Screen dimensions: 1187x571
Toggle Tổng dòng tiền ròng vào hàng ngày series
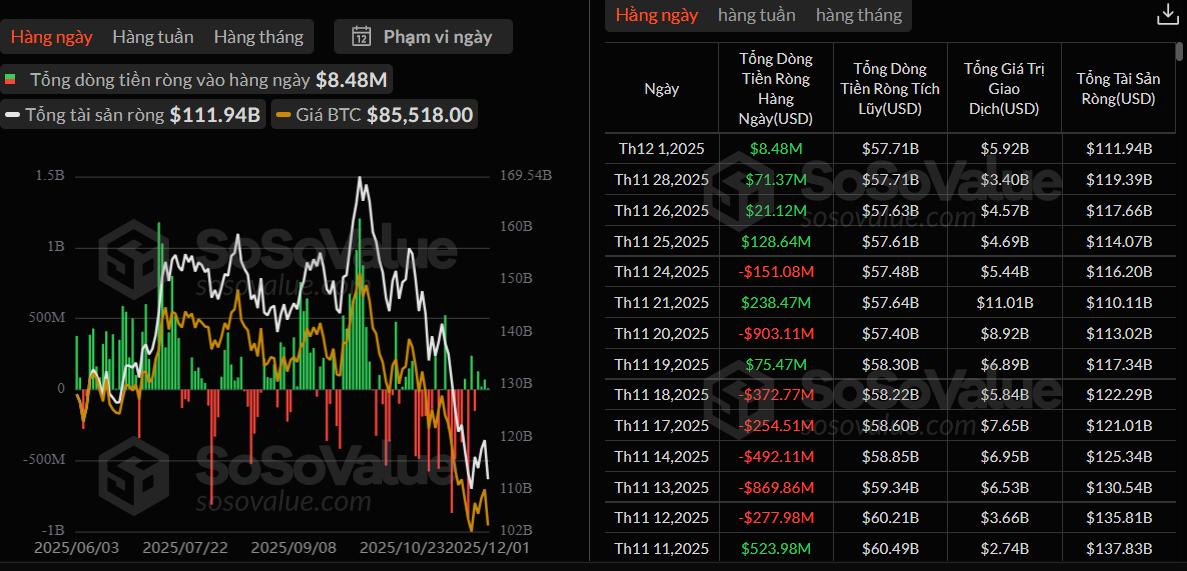tap(197, 80)
